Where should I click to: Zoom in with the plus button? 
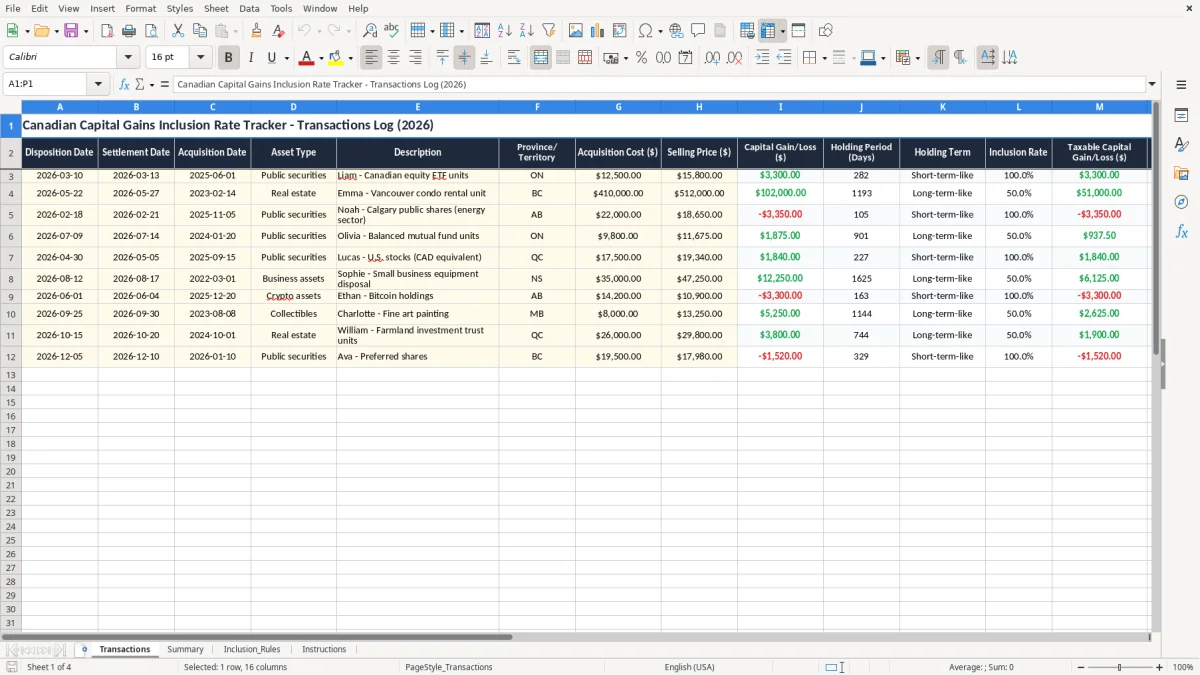tap(1160, 667)
